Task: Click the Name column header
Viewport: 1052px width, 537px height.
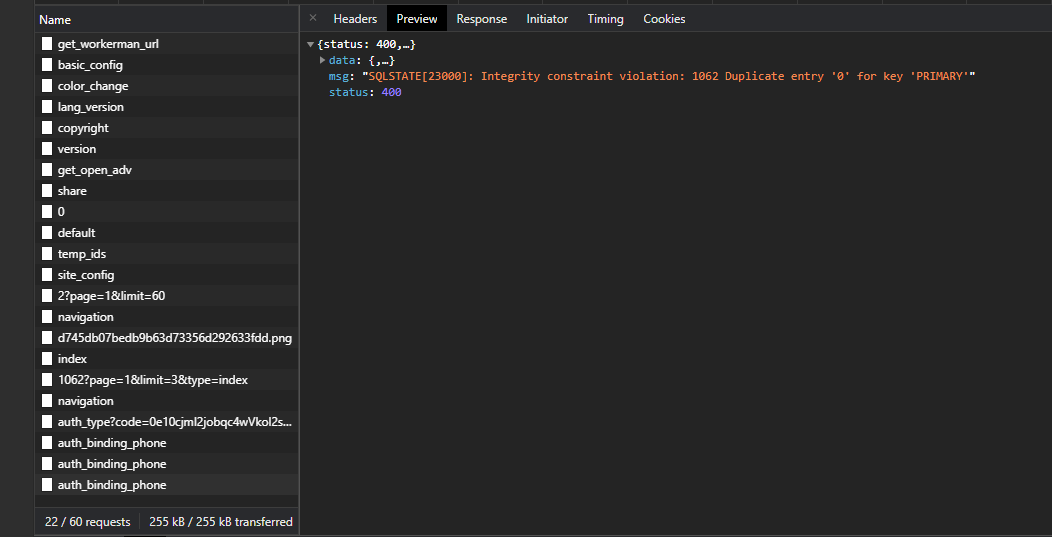Action: (x=167, y=19)
